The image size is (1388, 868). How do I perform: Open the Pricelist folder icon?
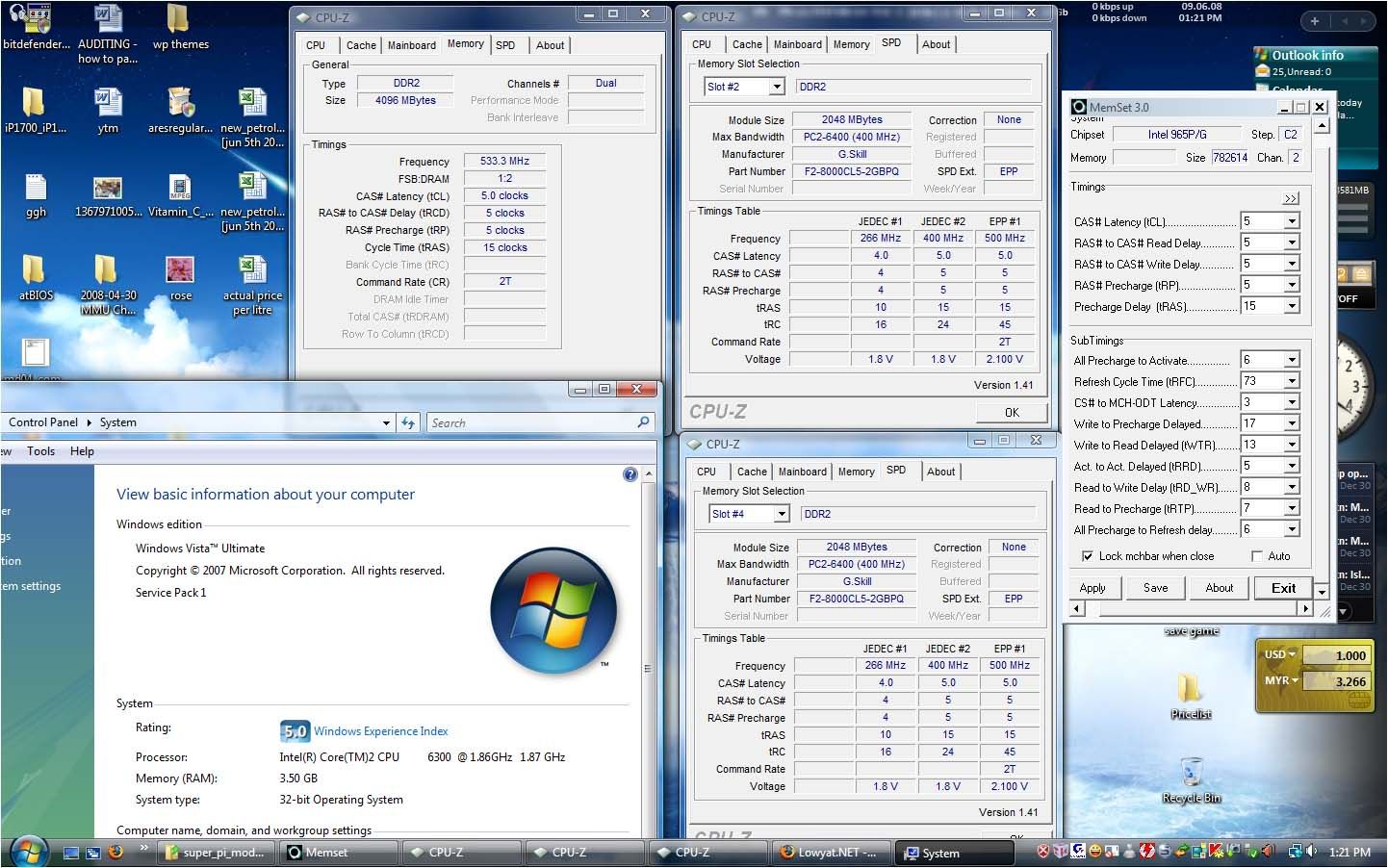pos(1190,688)
